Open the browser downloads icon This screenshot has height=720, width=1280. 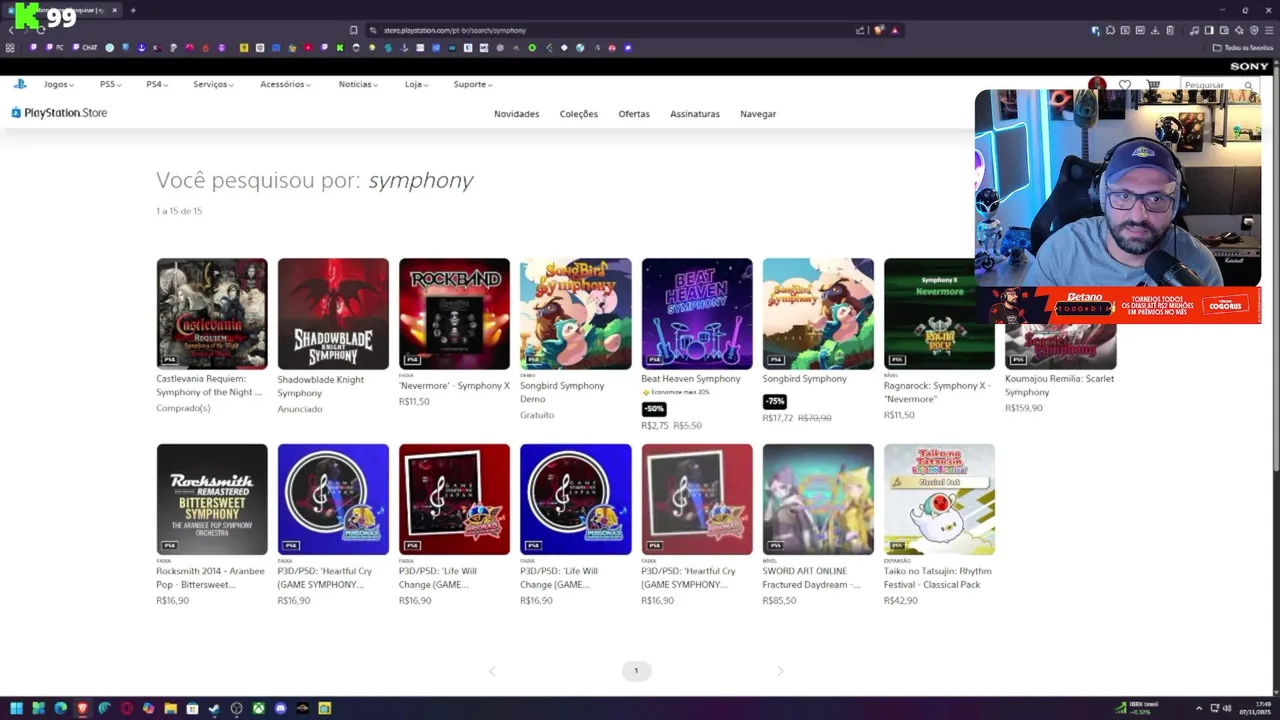point(1155,30)
